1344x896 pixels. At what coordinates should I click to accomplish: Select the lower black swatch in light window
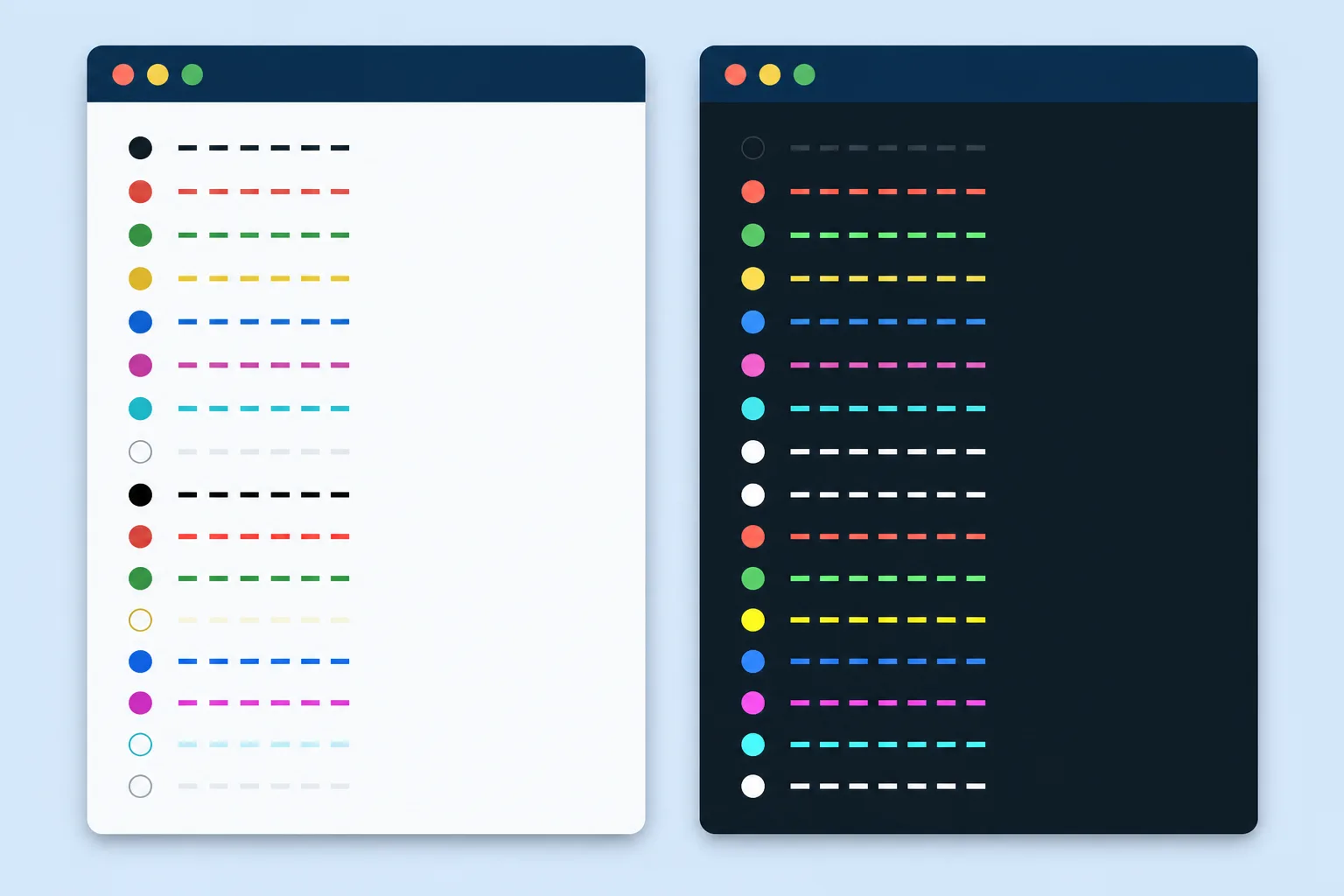(140, 495)
